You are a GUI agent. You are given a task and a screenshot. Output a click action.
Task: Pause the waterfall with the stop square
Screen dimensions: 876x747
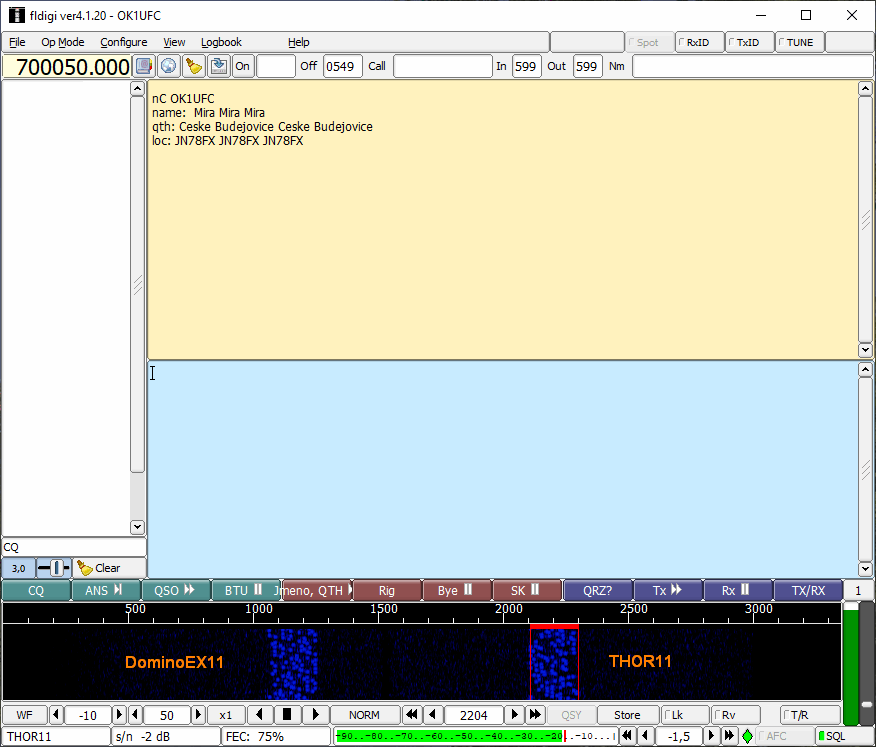[x=288, y=715]
